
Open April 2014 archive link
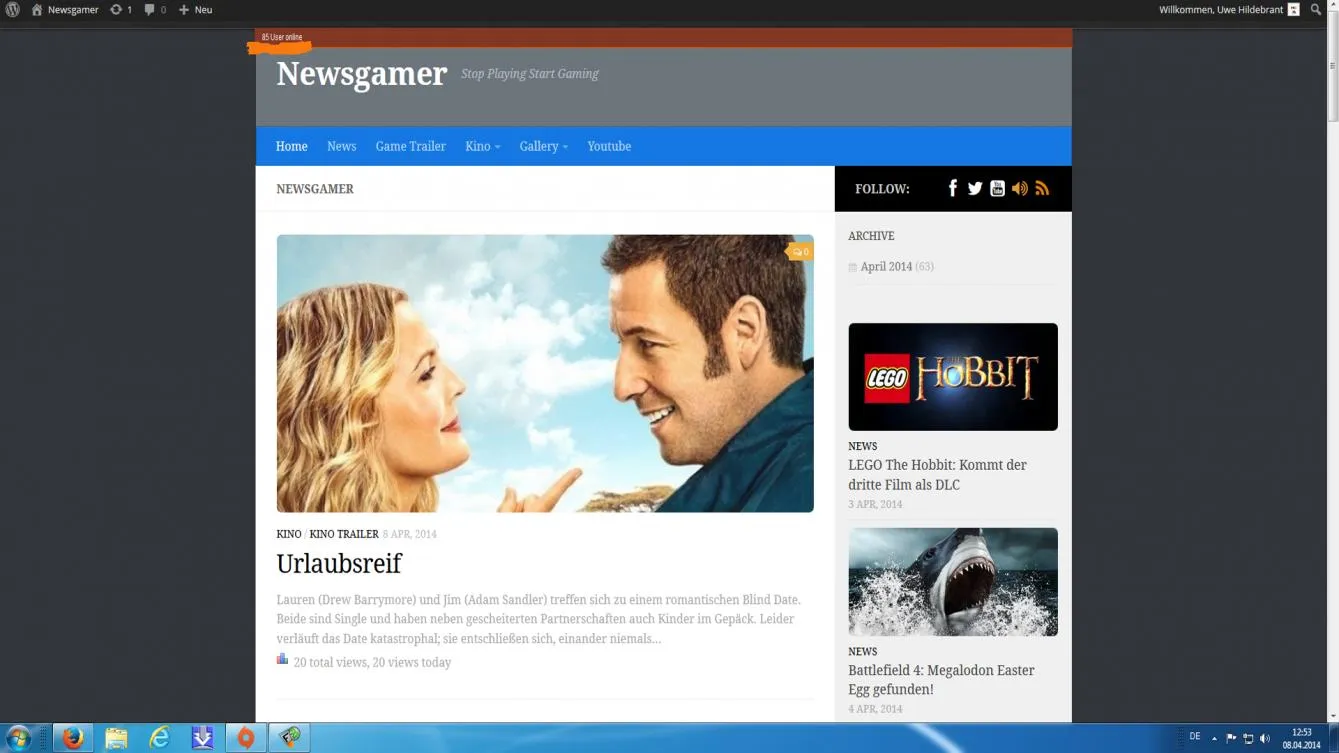pos(886,267)
